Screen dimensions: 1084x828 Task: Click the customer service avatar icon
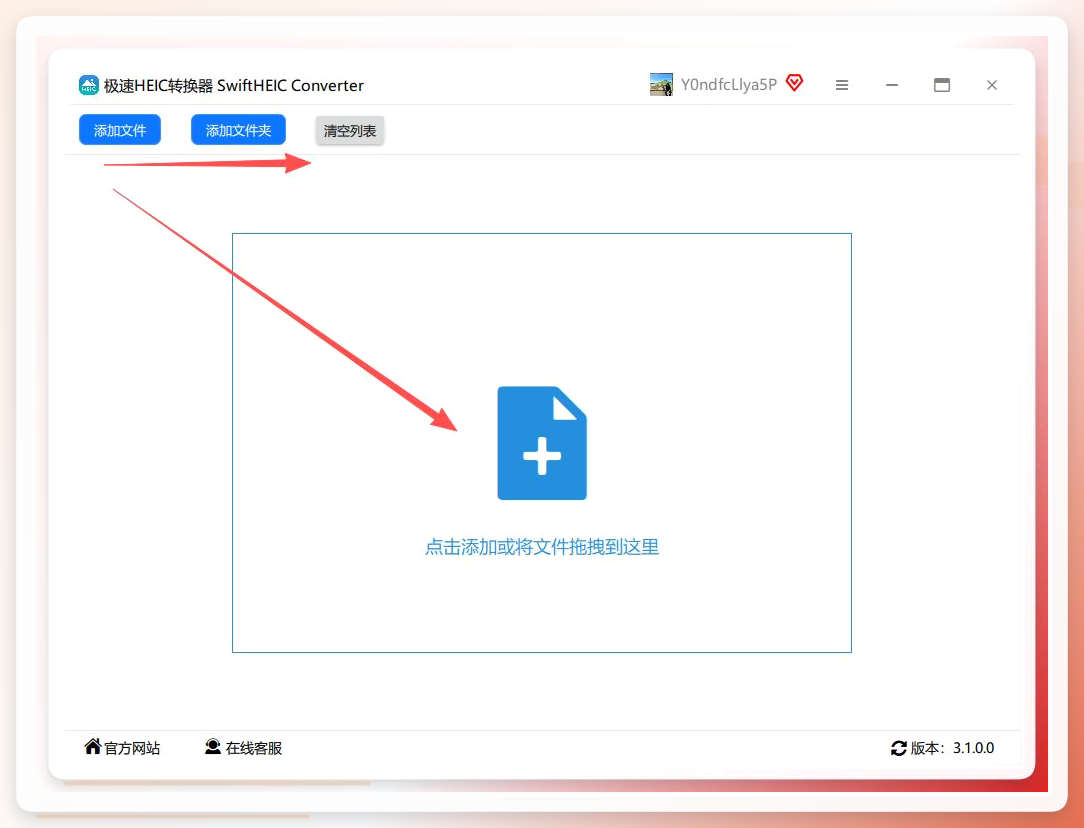coord(213,746)
